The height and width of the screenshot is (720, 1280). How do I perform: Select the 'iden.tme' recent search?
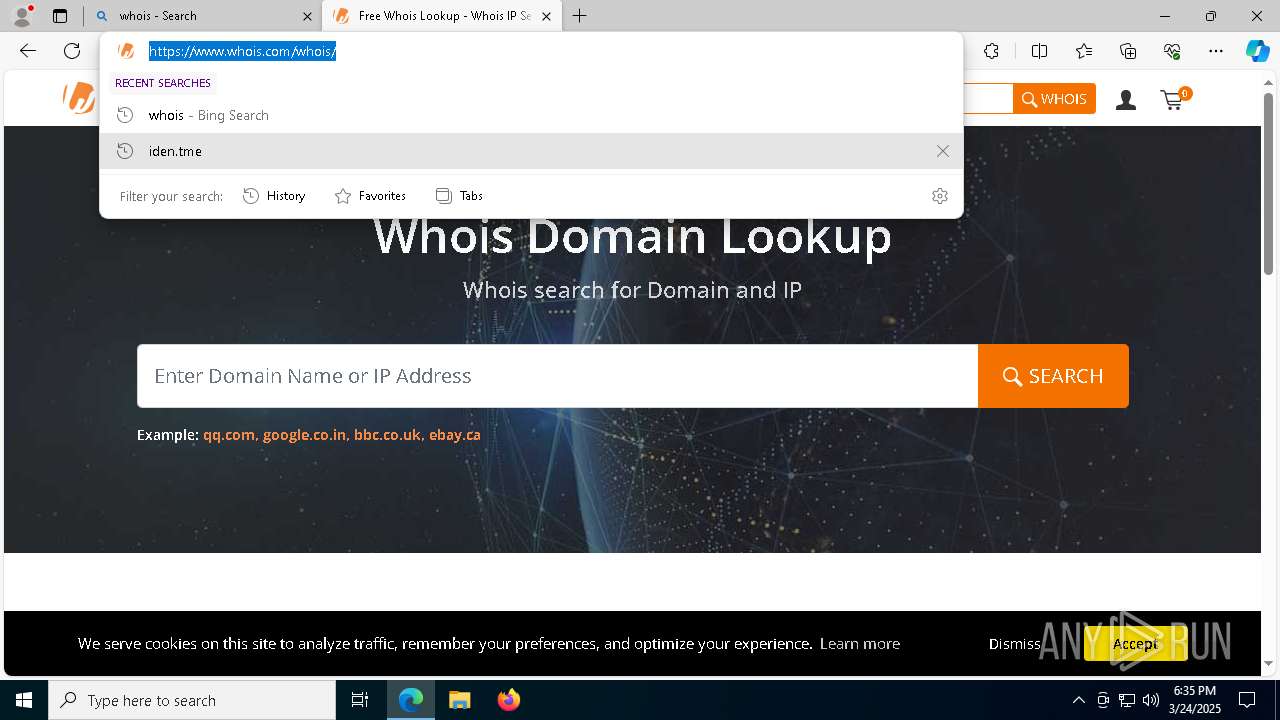coord(531,151)
